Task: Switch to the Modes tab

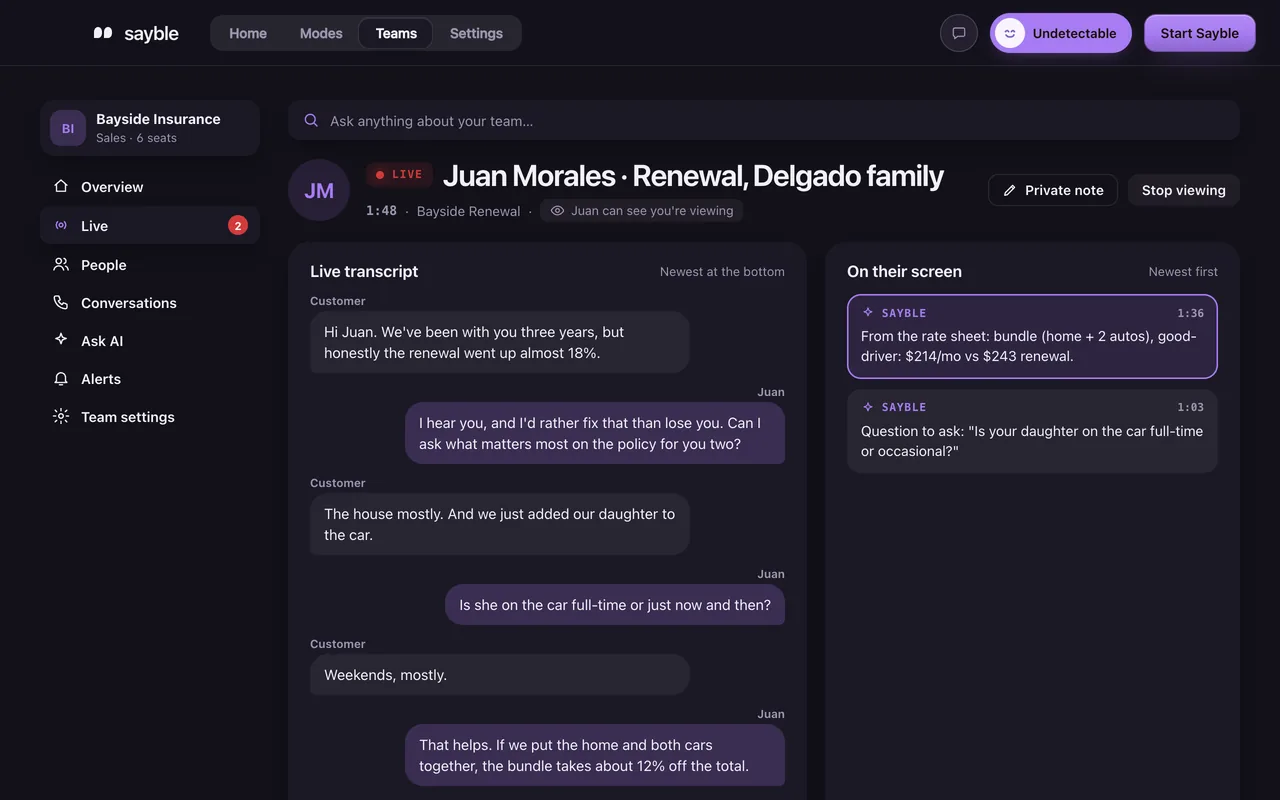Action: (x=321, y=33)
